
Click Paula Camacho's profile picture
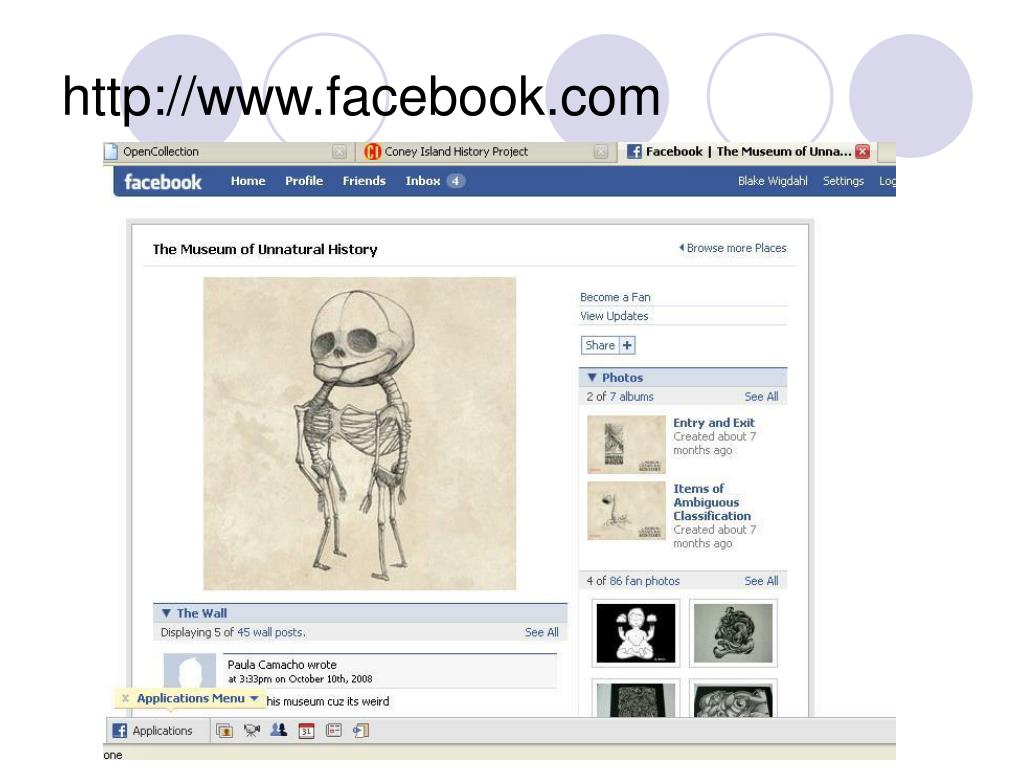[x=189, y=671]
